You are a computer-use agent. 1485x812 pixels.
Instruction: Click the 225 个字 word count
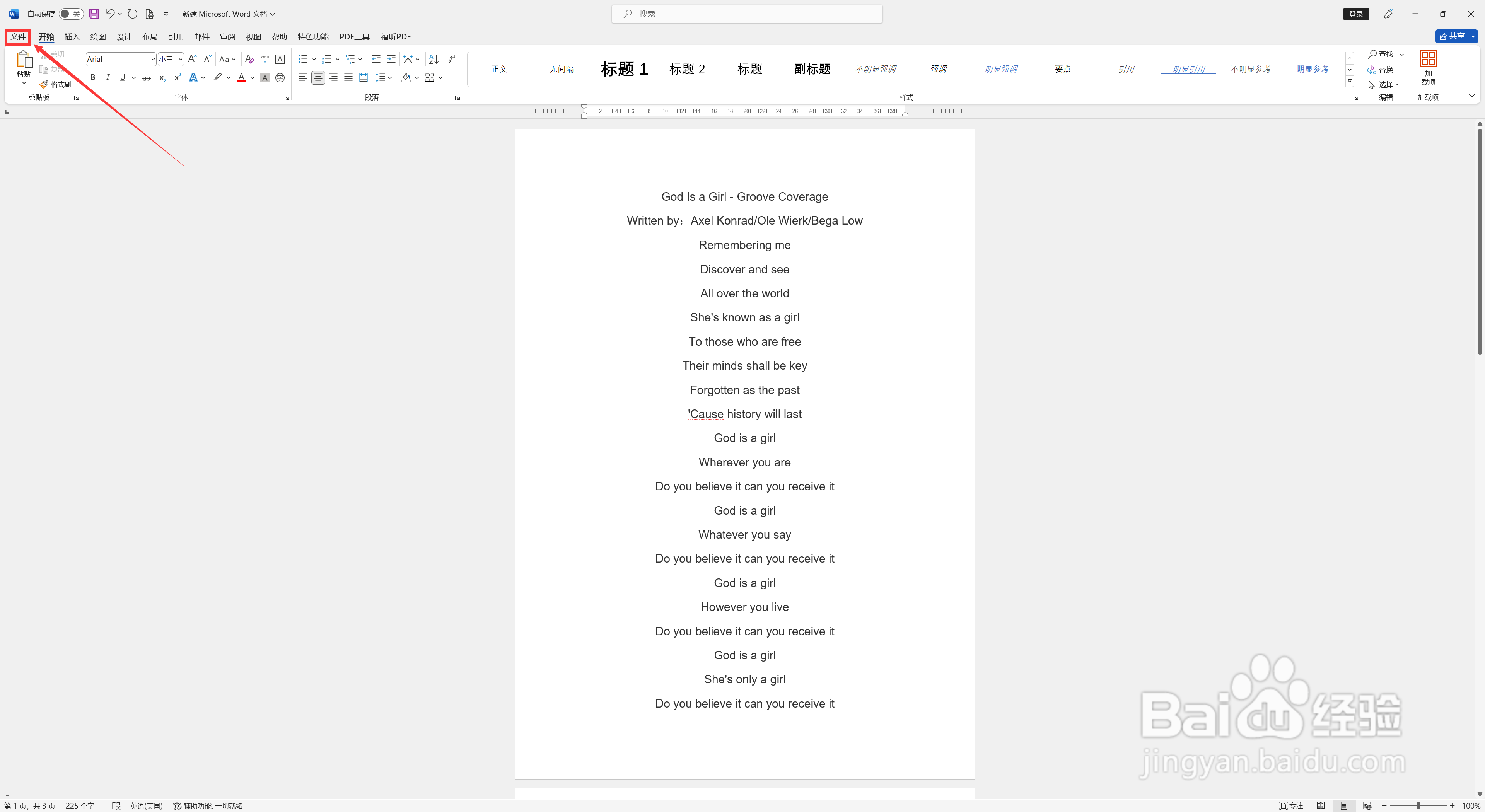(x=80, y=806)
